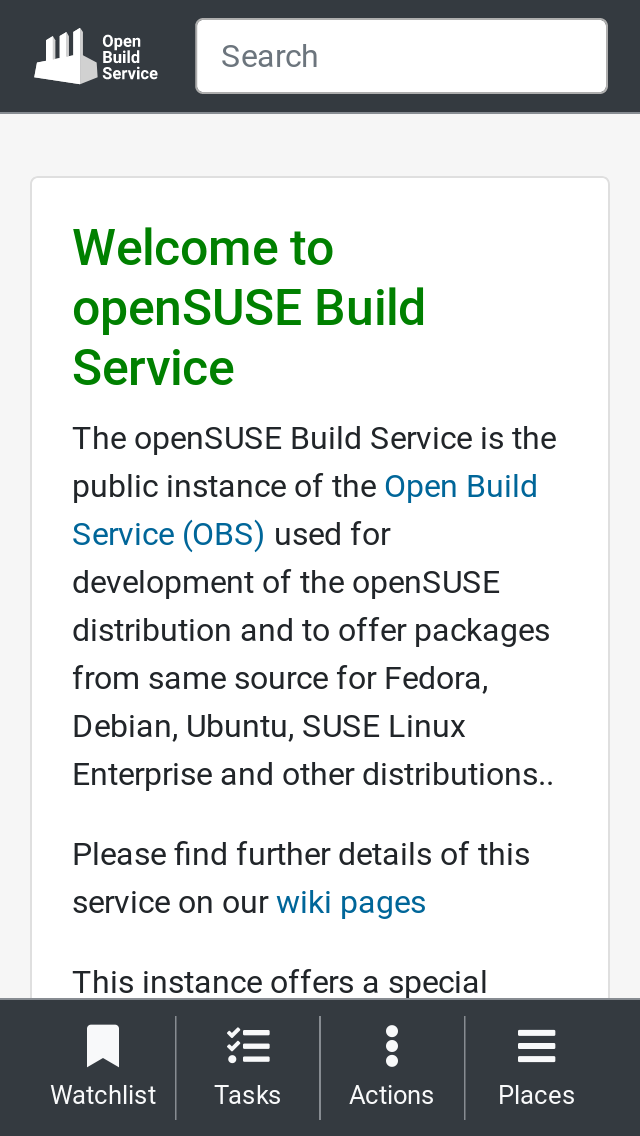The width and height of the screenshot is (640, 1136).
Task: Tap the Watchlist bookmark icon
Action: 103,1046
